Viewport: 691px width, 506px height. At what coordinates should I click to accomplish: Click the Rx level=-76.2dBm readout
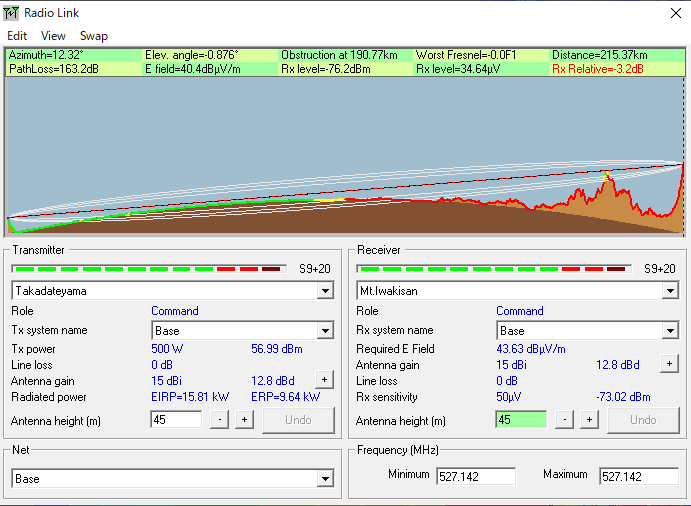tap(326, 69)
